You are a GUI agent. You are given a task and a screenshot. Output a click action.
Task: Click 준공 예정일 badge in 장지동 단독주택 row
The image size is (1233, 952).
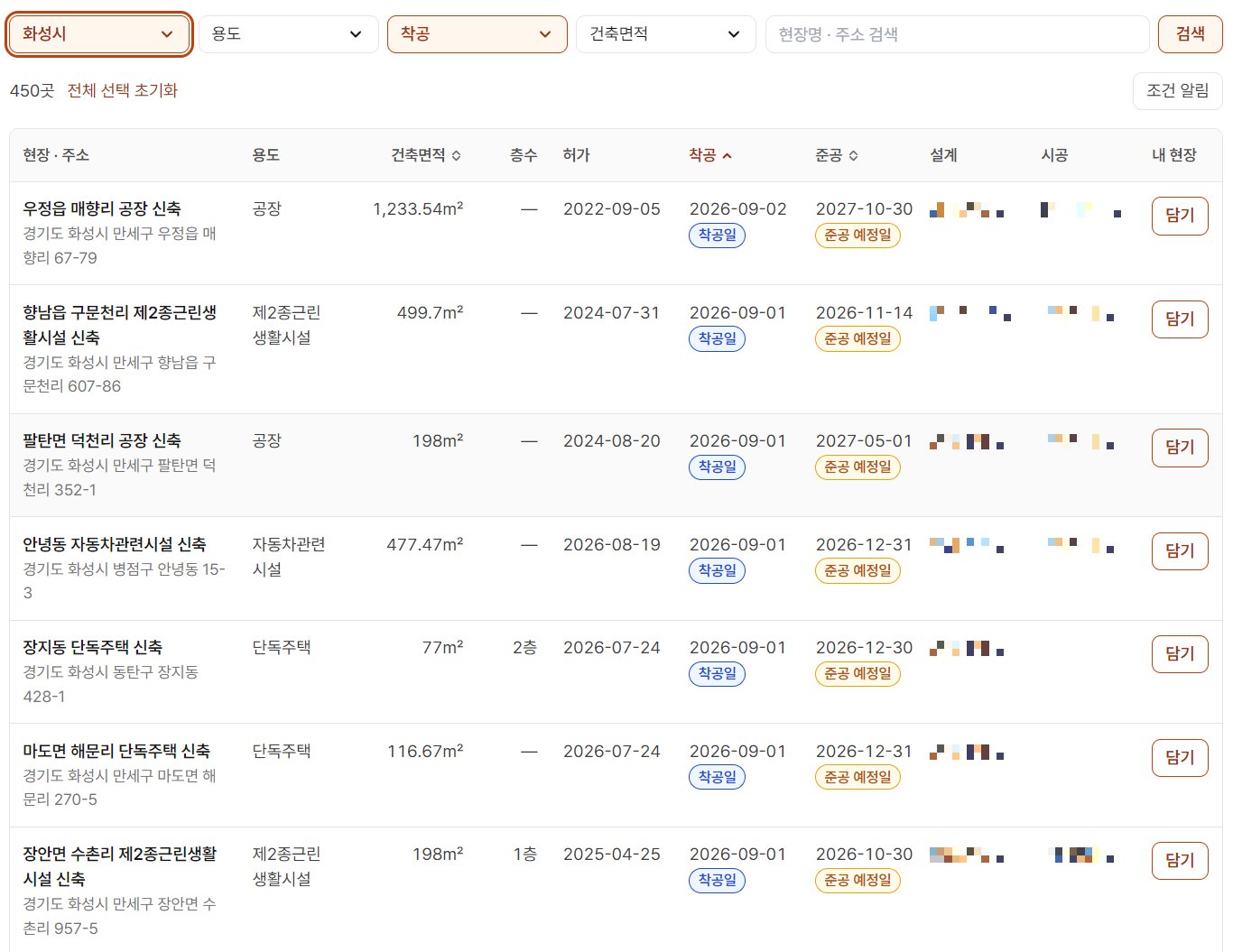point(858,674)
